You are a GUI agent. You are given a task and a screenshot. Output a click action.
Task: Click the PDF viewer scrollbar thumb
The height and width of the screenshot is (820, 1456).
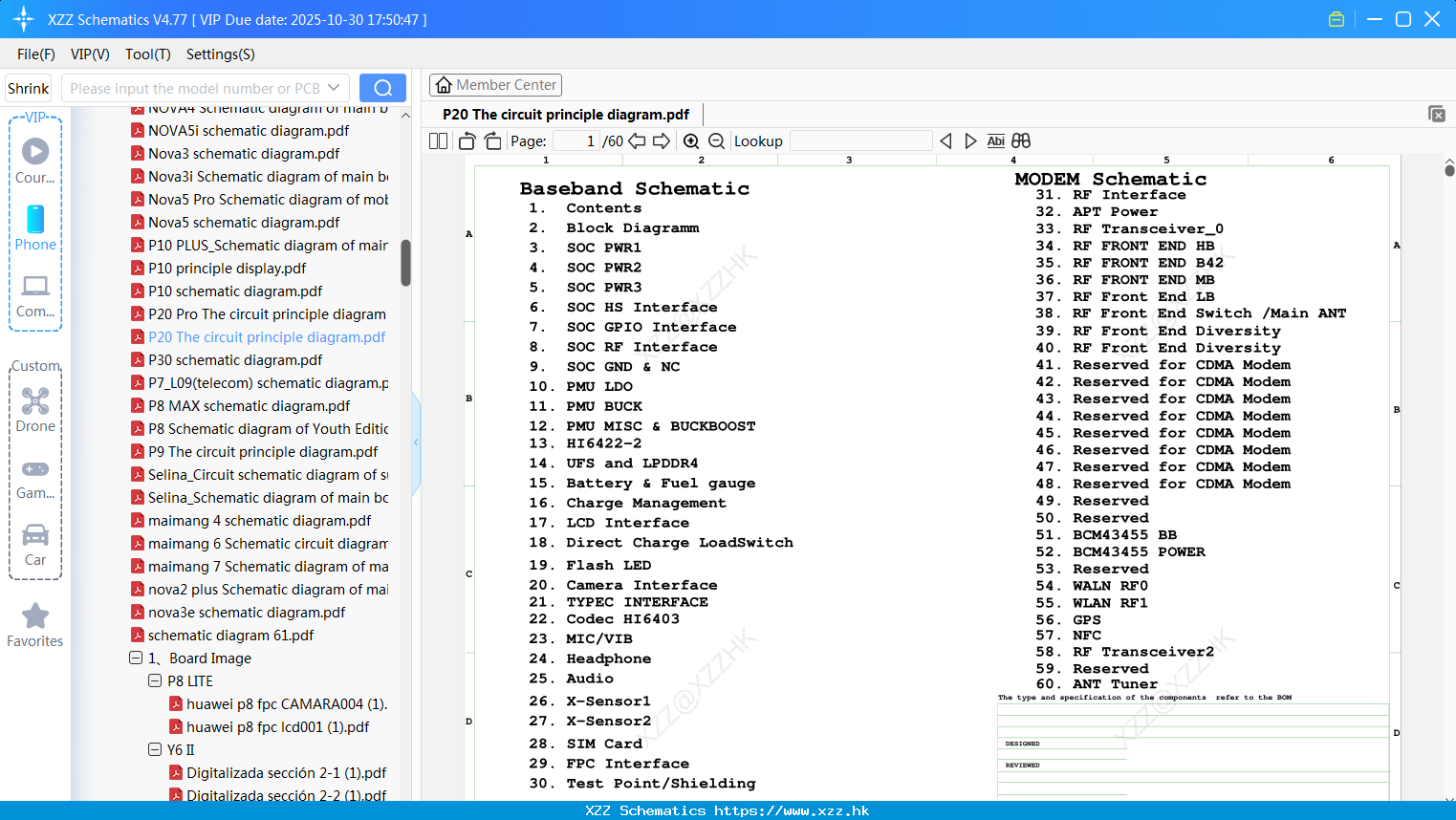[1449, 170]
